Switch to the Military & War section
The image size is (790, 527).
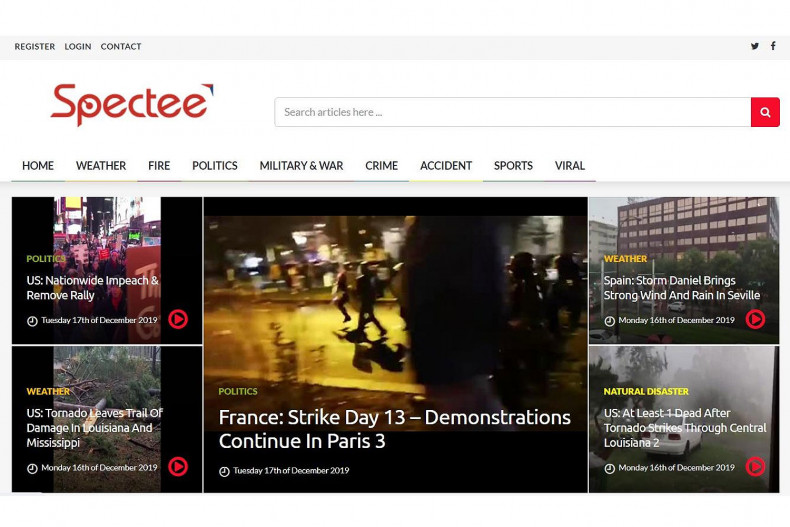tap(301, 166)
